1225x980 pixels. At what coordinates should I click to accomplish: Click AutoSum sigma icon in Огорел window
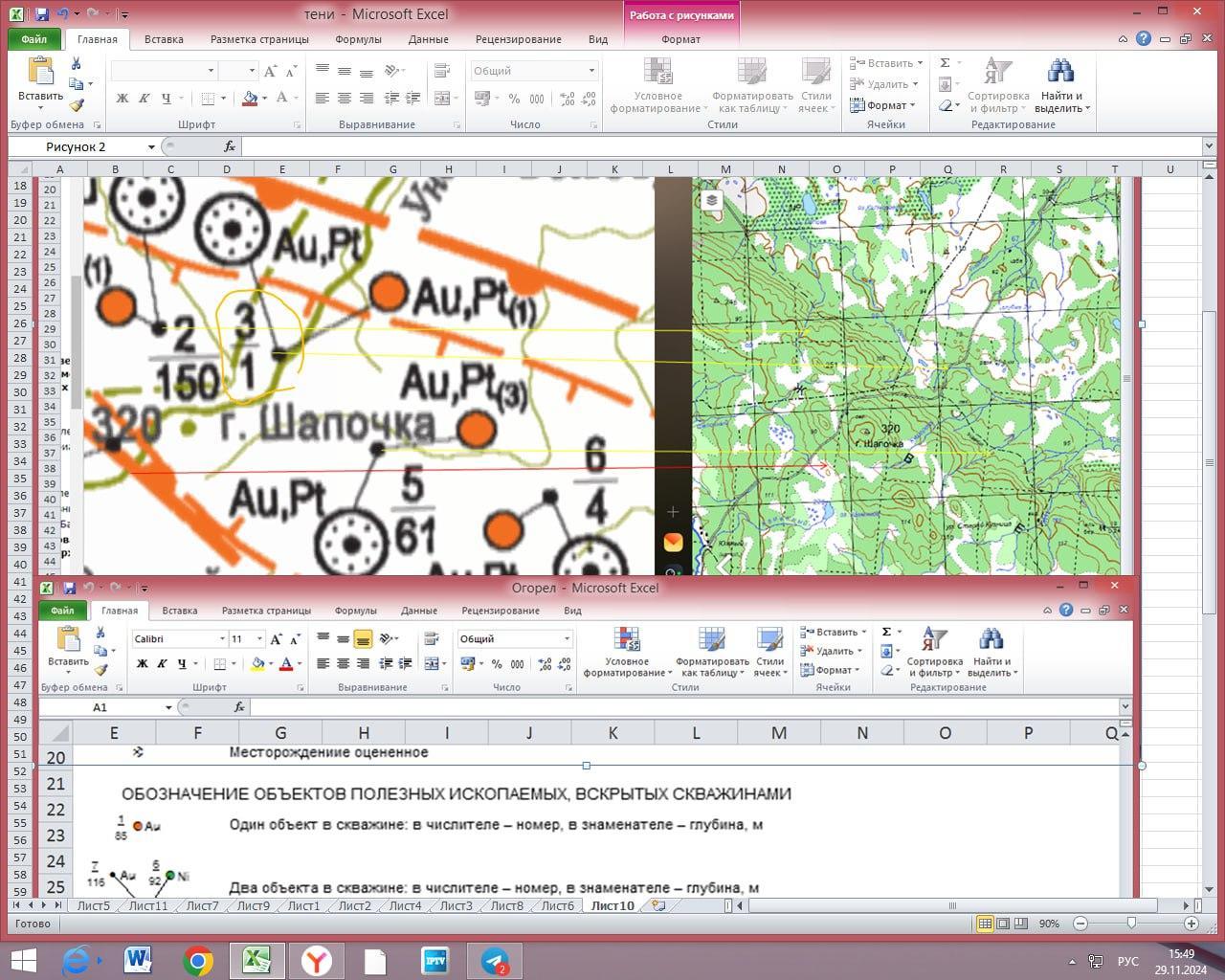pyautogui.click(x=886, y=632)
